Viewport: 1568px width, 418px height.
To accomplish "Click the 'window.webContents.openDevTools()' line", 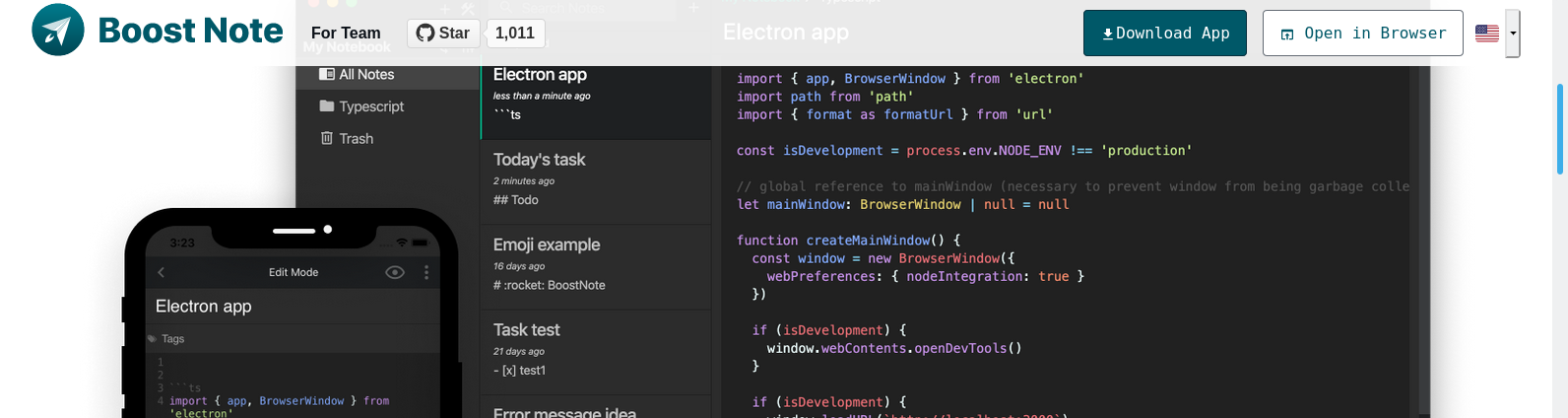I will (x=894, y=349).
